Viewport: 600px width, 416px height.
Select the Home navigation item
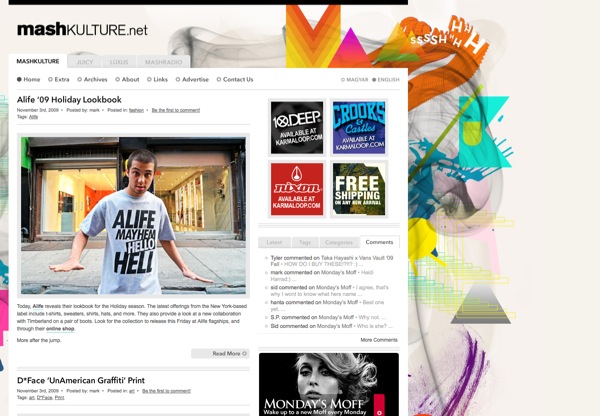pos(29,79)
